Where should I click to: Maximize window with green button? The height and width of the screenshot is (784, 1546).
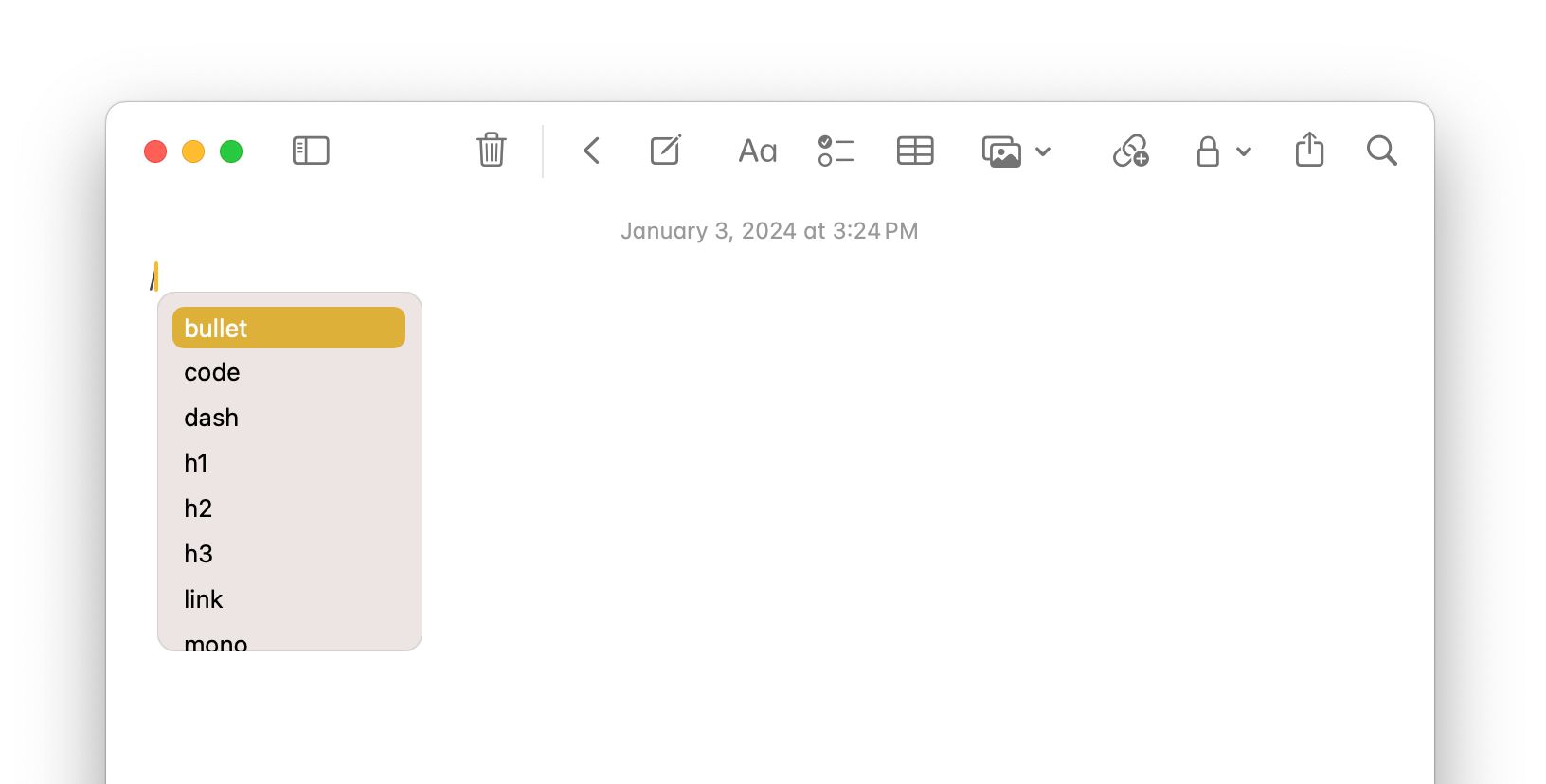(231, 151)
